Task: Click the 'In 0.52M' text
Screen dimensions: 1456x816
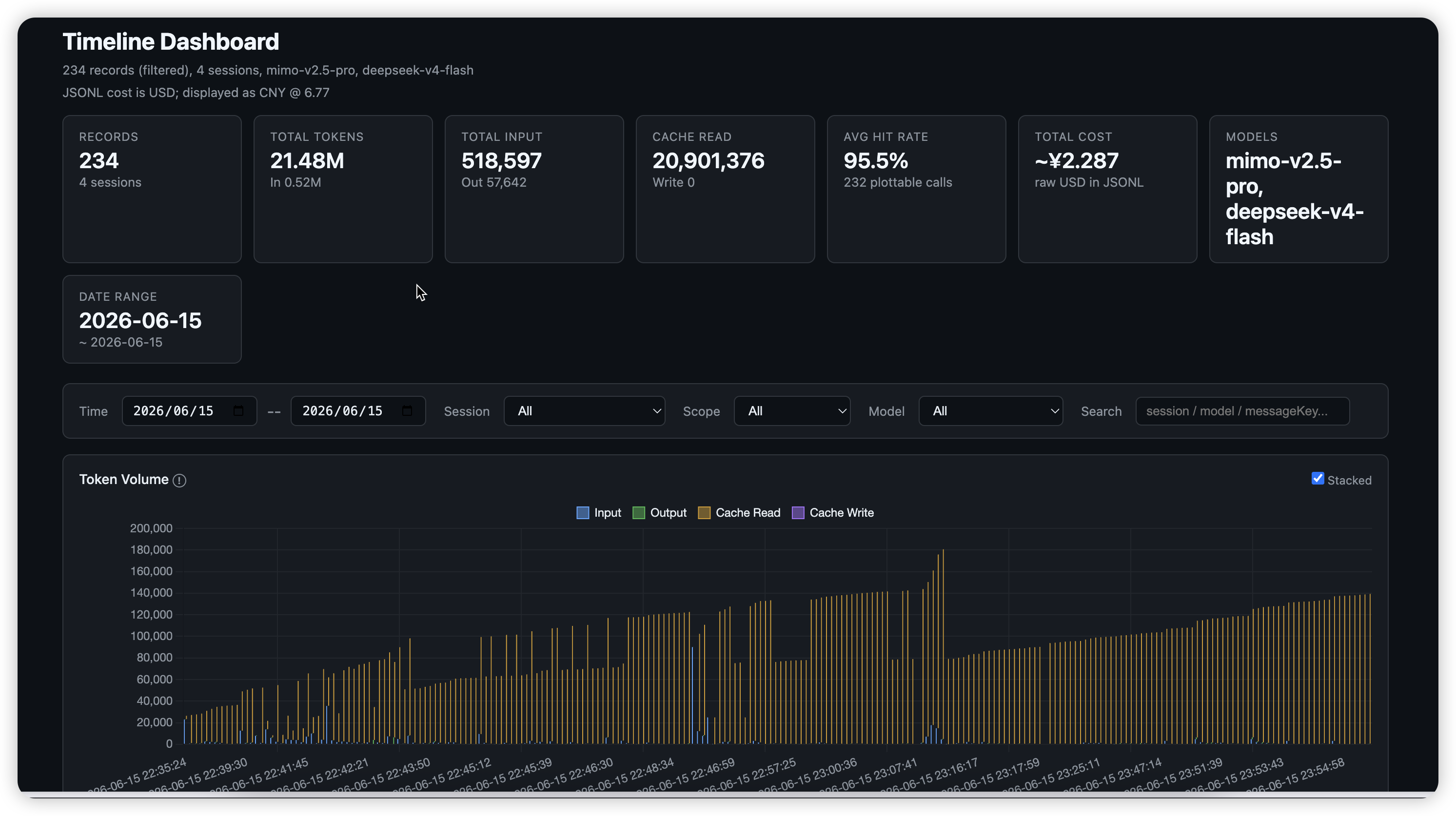Action: pyautogui.click(x=295, y=182)
